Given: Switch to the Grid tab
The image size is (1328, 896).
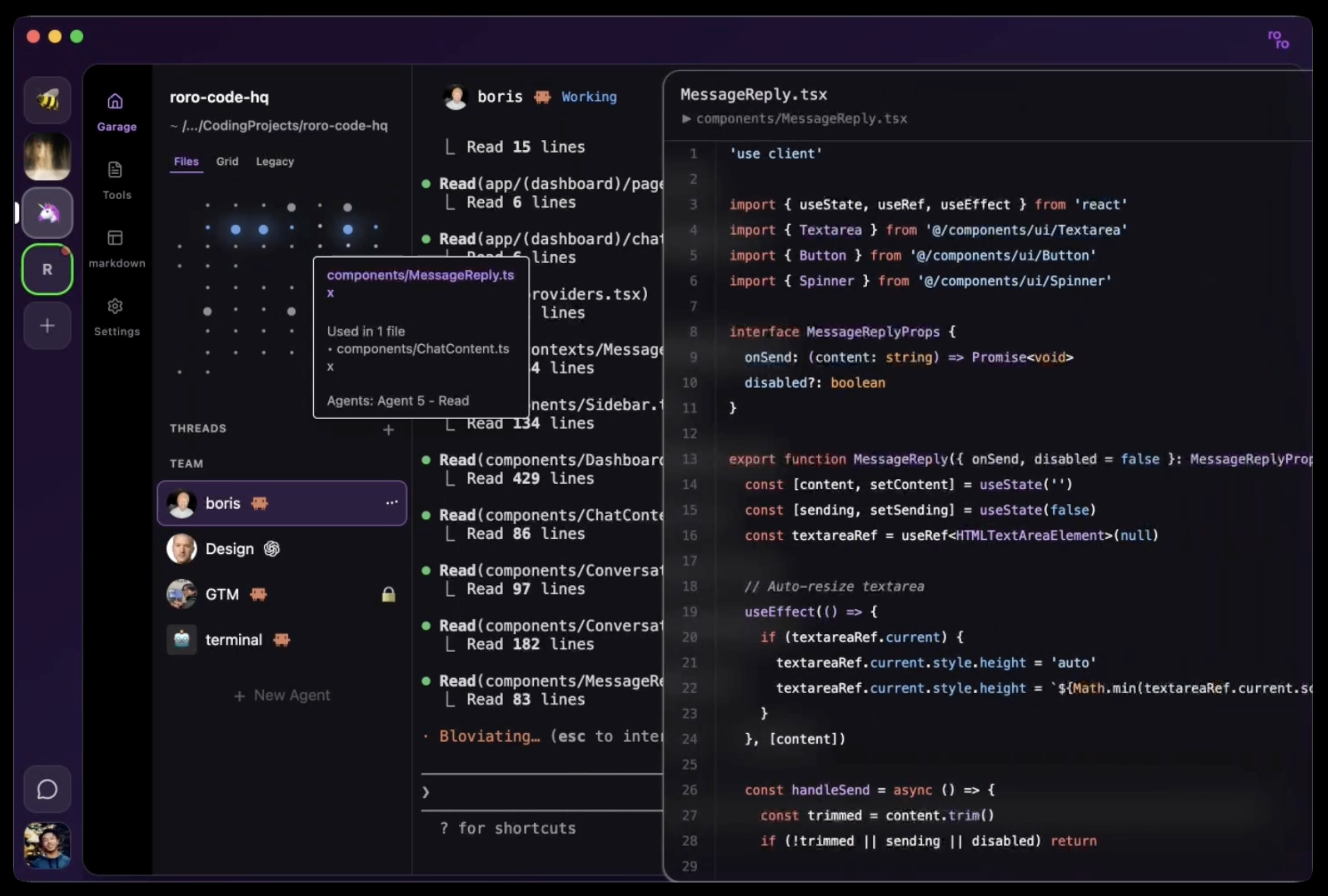Looking at the screenshot, I should point(227,162).
